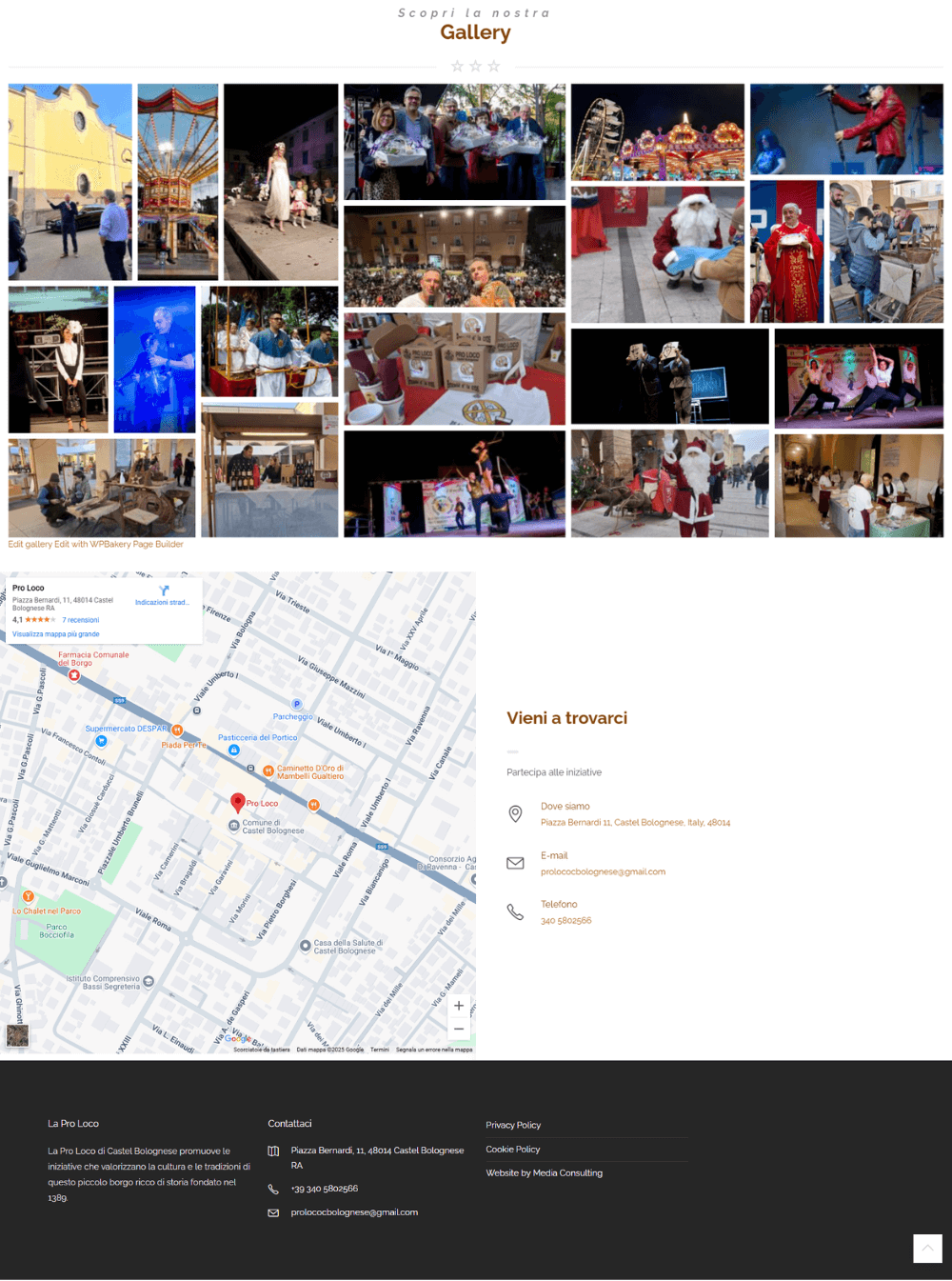
Task: Click Website by Media Consulting link
Action: [x=544, y=1173]
